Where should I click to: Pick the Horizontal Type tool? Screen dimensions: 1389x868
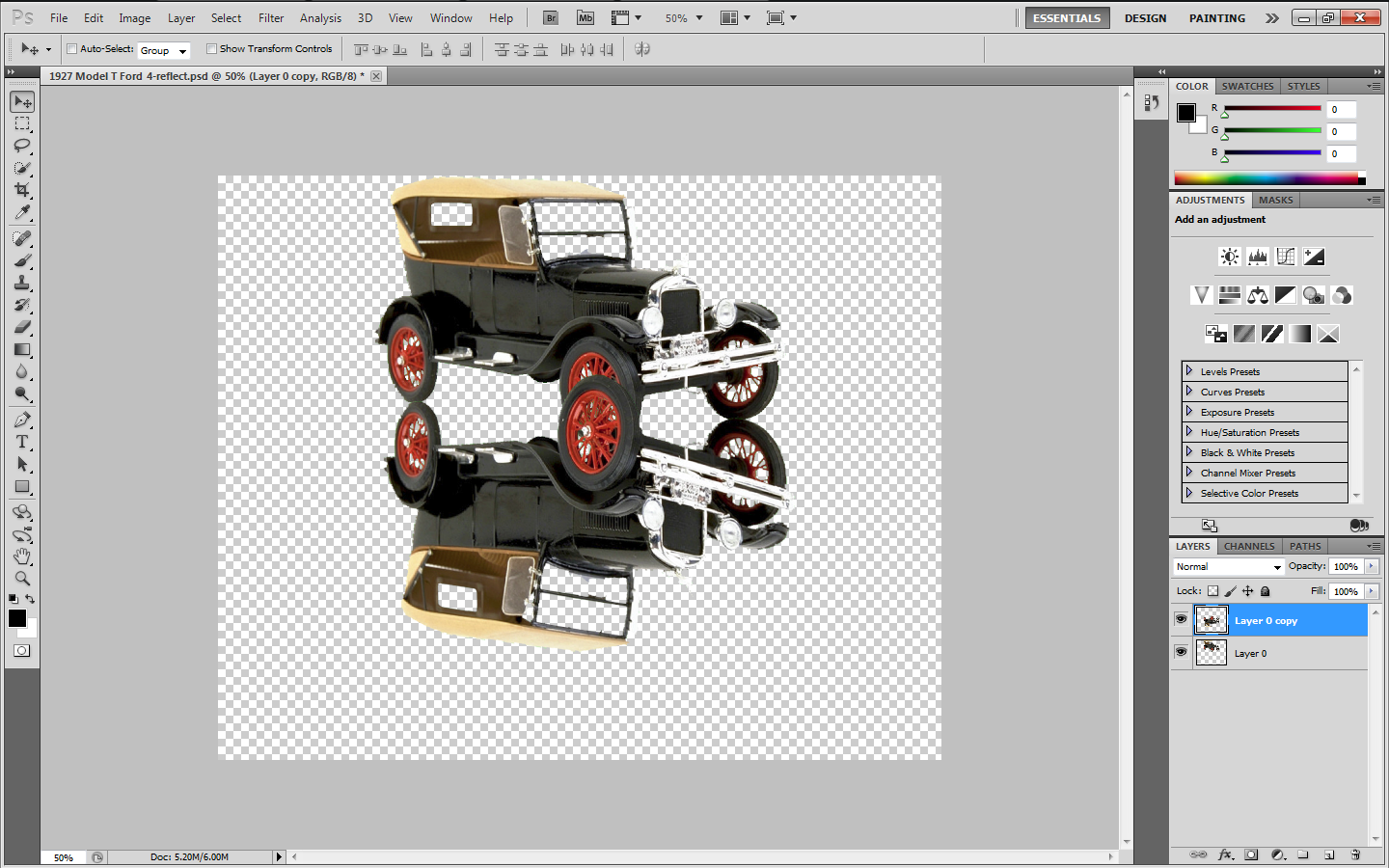tap(22, 442)
